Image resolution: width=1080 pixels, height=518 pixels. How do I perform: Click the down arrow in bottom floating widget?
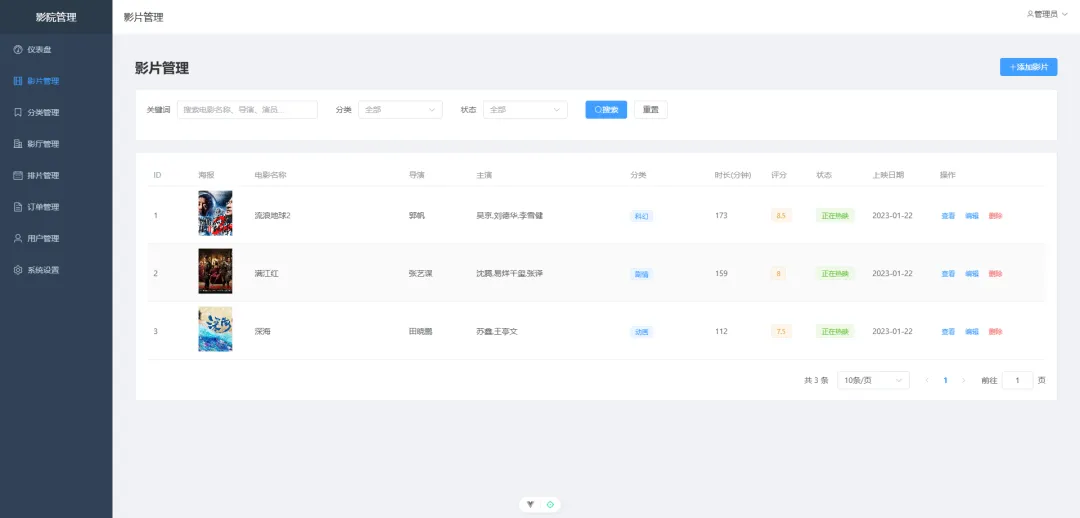click(x=530, y=504)
